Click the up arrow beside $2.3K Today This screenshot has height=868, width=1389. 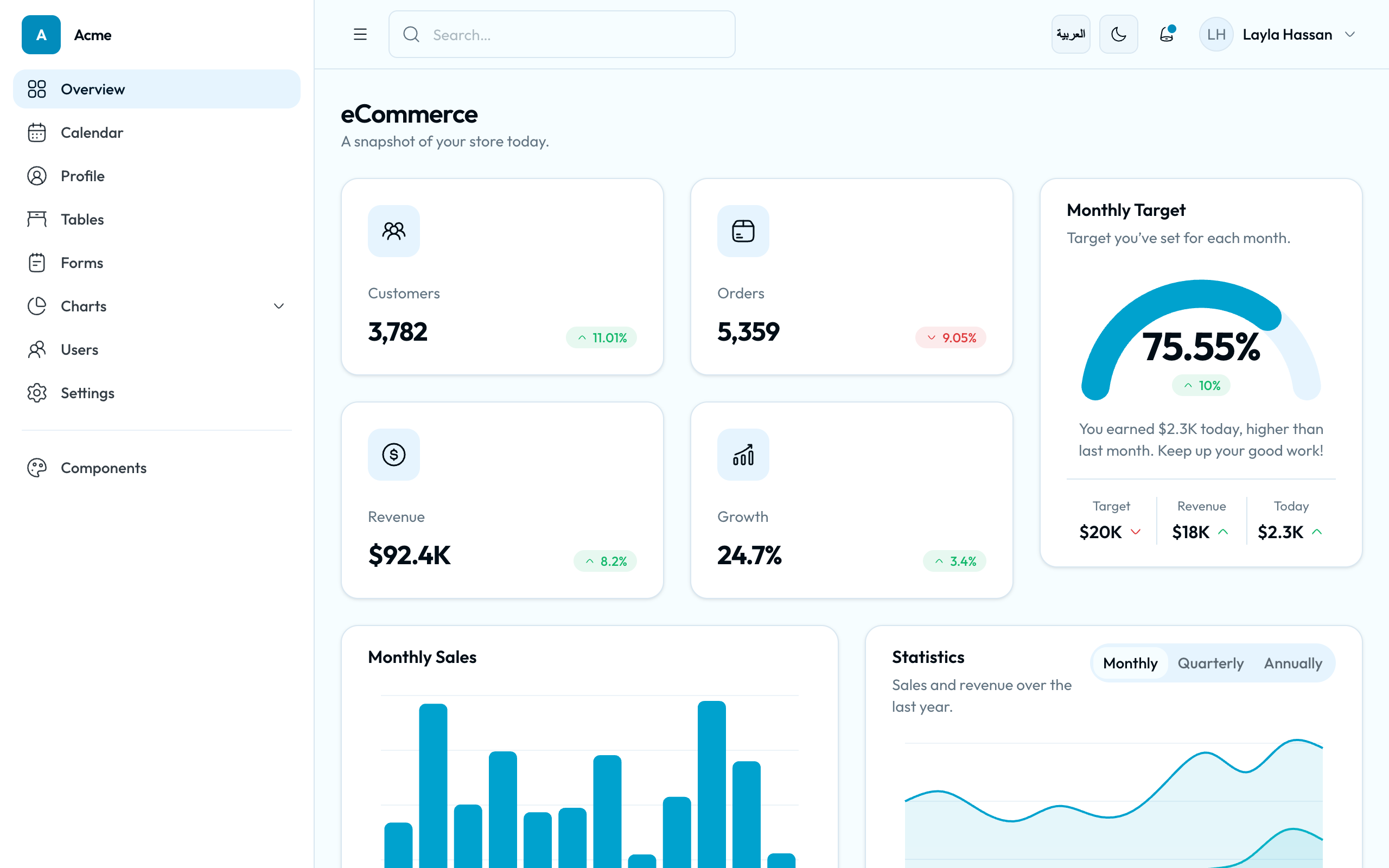1317,532
